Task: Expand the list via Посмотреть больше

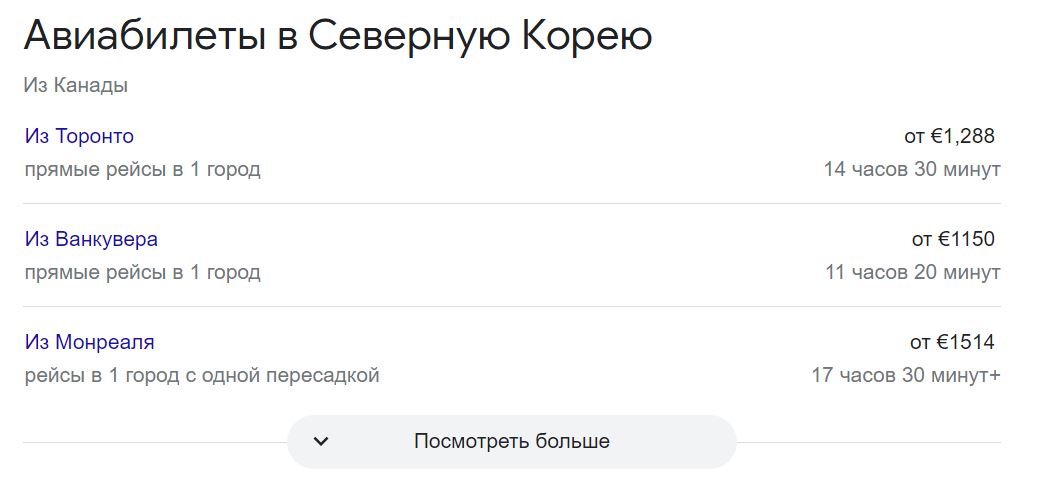Action: [x=512, y=441]
